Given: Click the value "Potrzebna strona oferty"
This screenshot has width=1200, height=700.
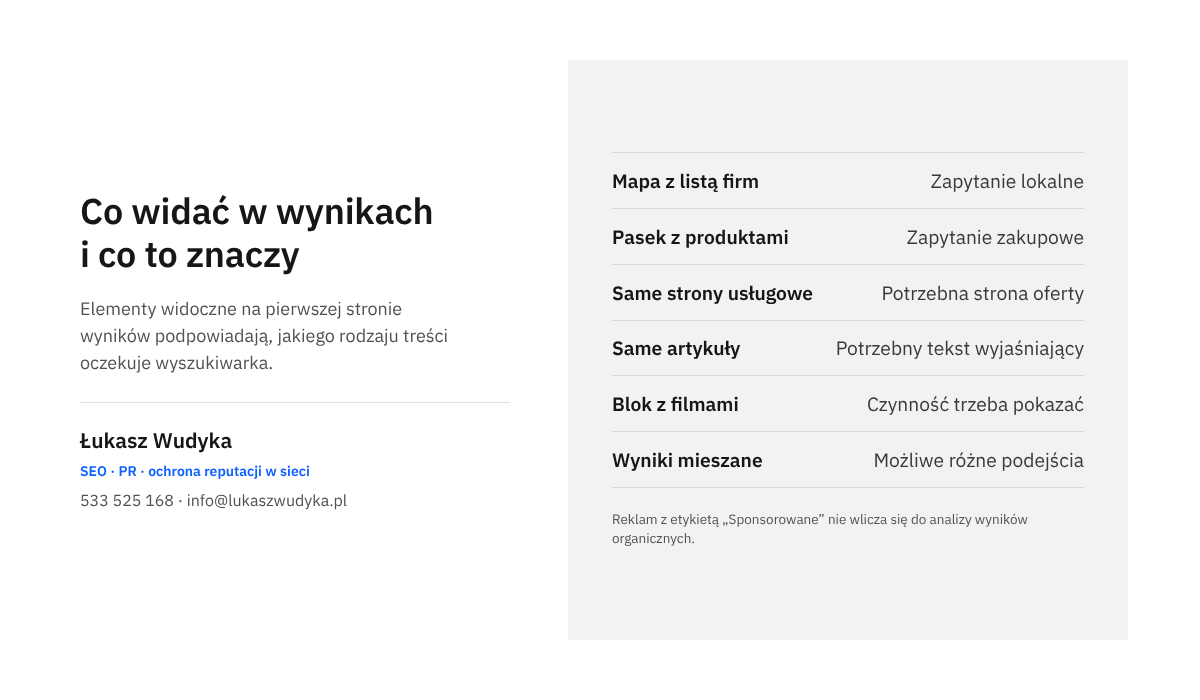Looking at the screenshot, I should point(983,294).
